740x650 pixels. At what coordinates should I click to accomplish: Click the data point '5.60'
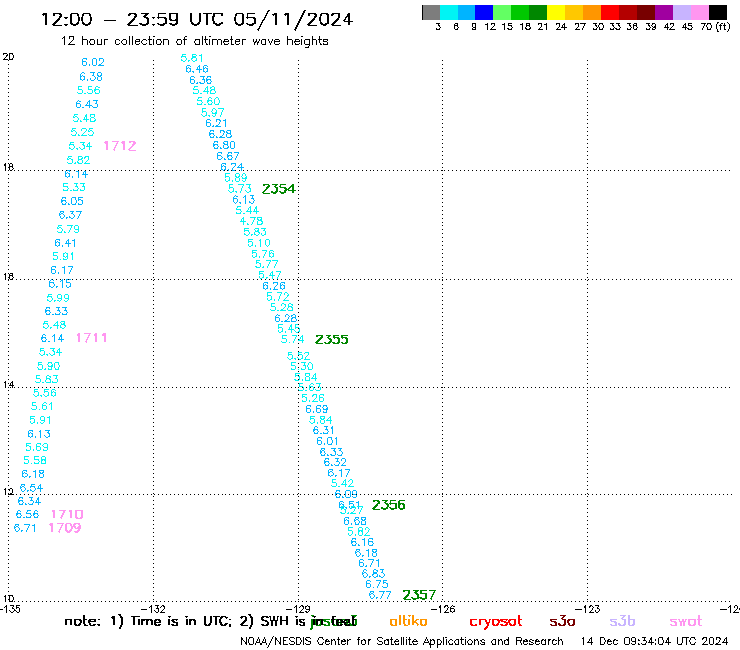pyautogui.click(x=208, y=101)
